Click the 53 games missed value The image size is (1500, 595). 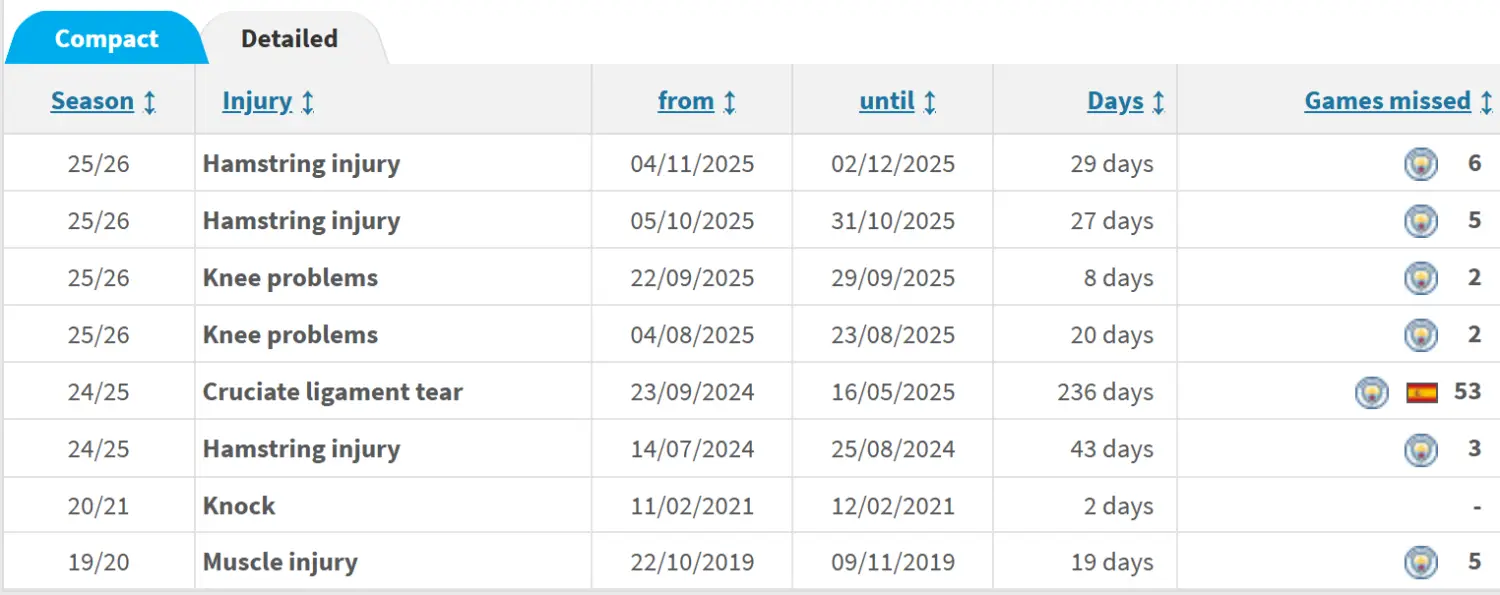pos(1467,392)
